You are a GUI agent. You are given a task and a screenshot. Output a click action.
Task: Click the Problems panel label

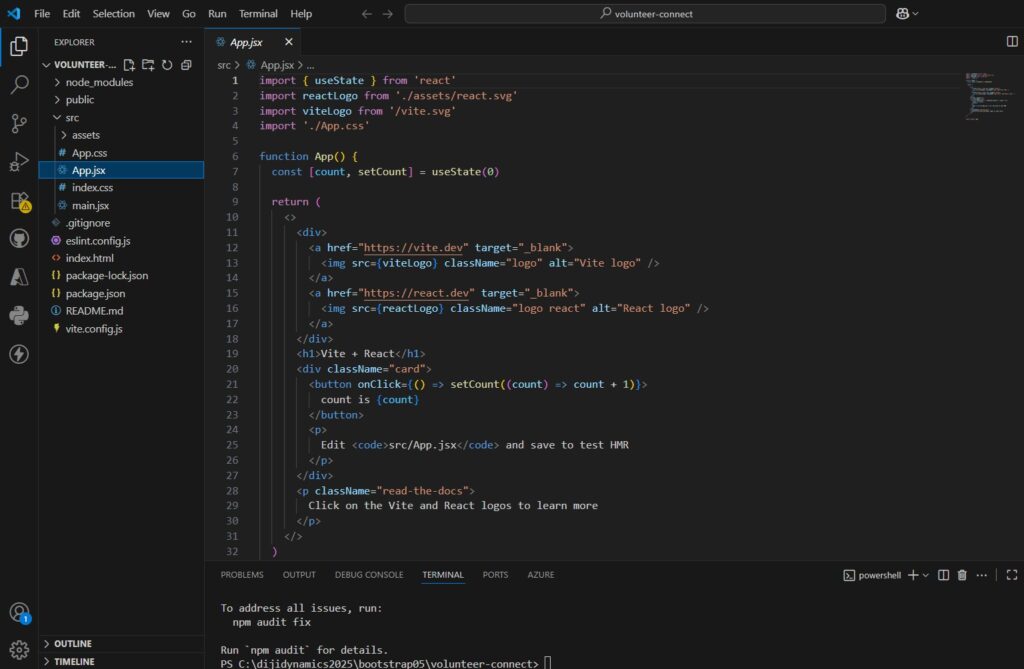pyautogui.click(x=242, y=575)
